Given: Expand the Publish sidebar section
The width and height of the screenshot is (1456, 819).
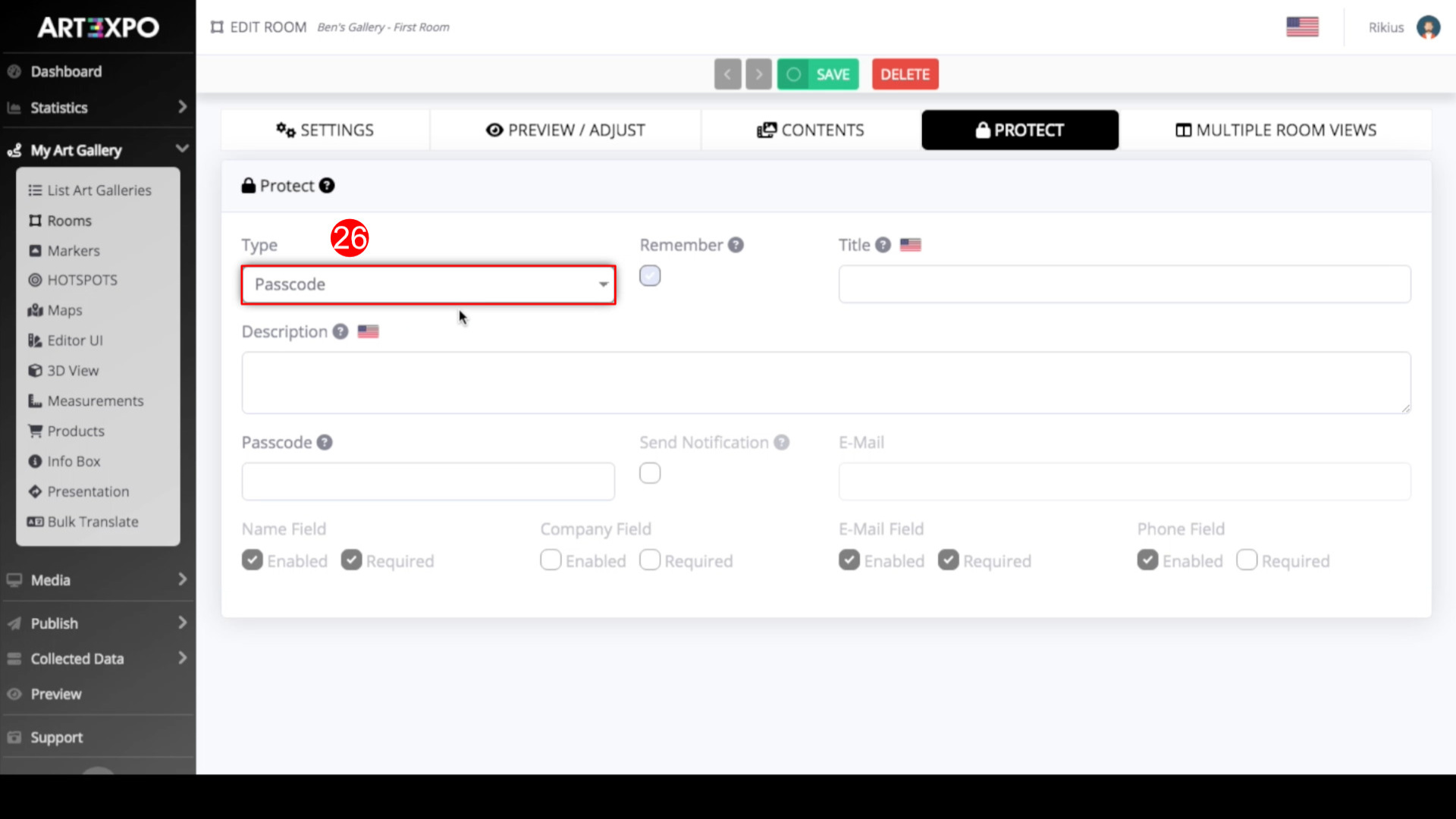Looking at the screenshot, I should pos(97,623).
